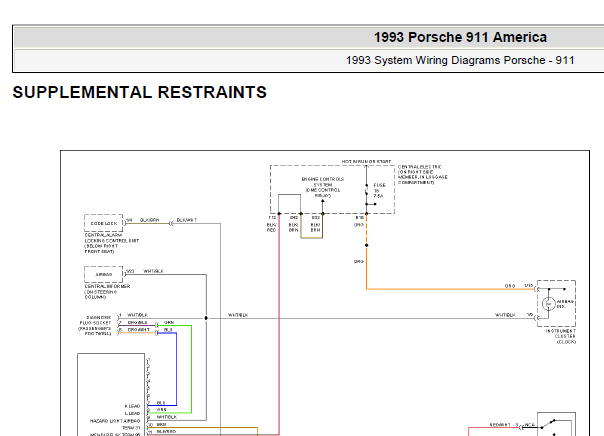
Task: Click the green wire at the GRN label
Action: 169,324
